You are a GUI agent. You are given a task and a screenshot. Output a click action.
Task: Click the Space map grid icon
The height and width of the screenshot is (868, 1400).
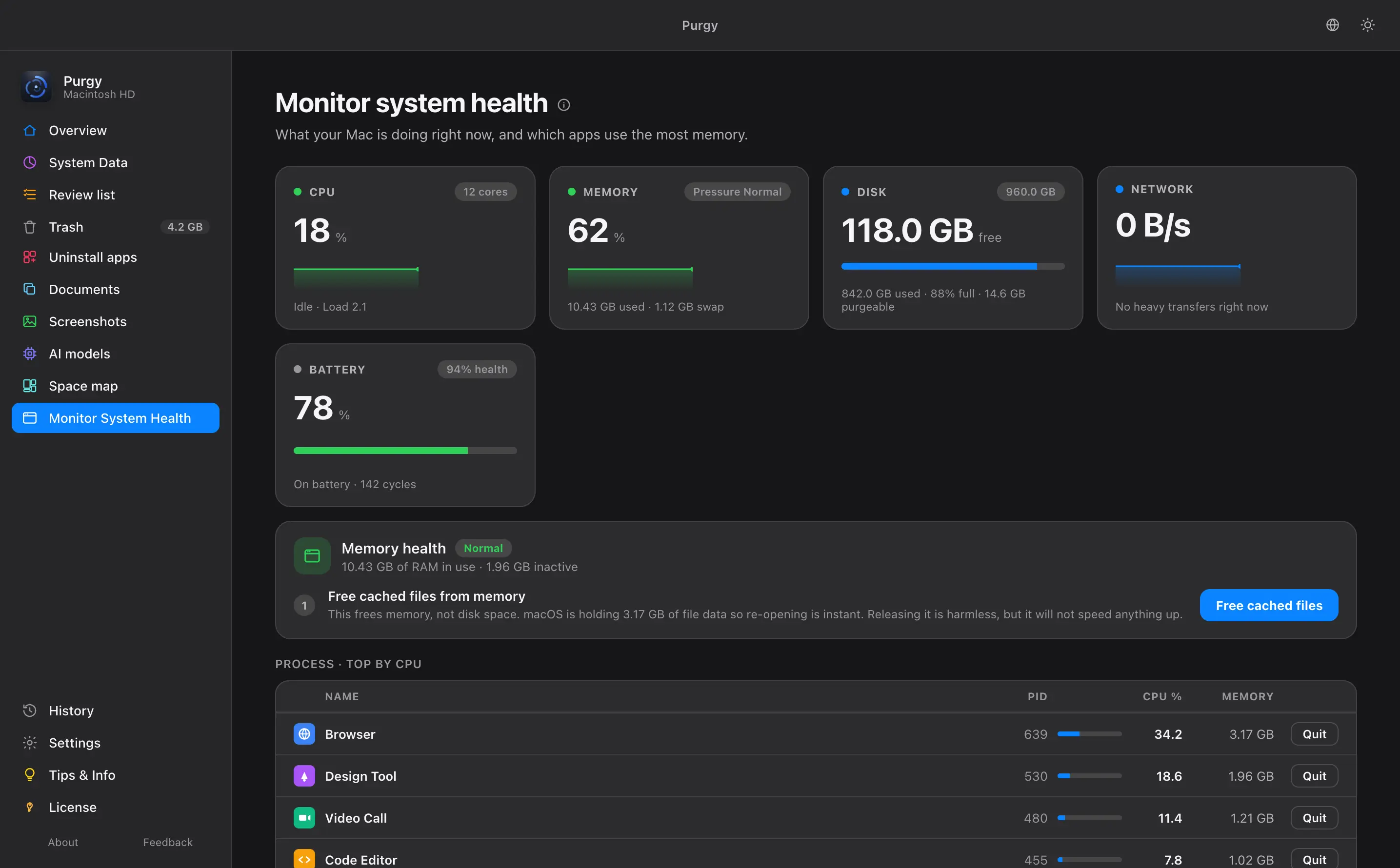tap(30, 386)
